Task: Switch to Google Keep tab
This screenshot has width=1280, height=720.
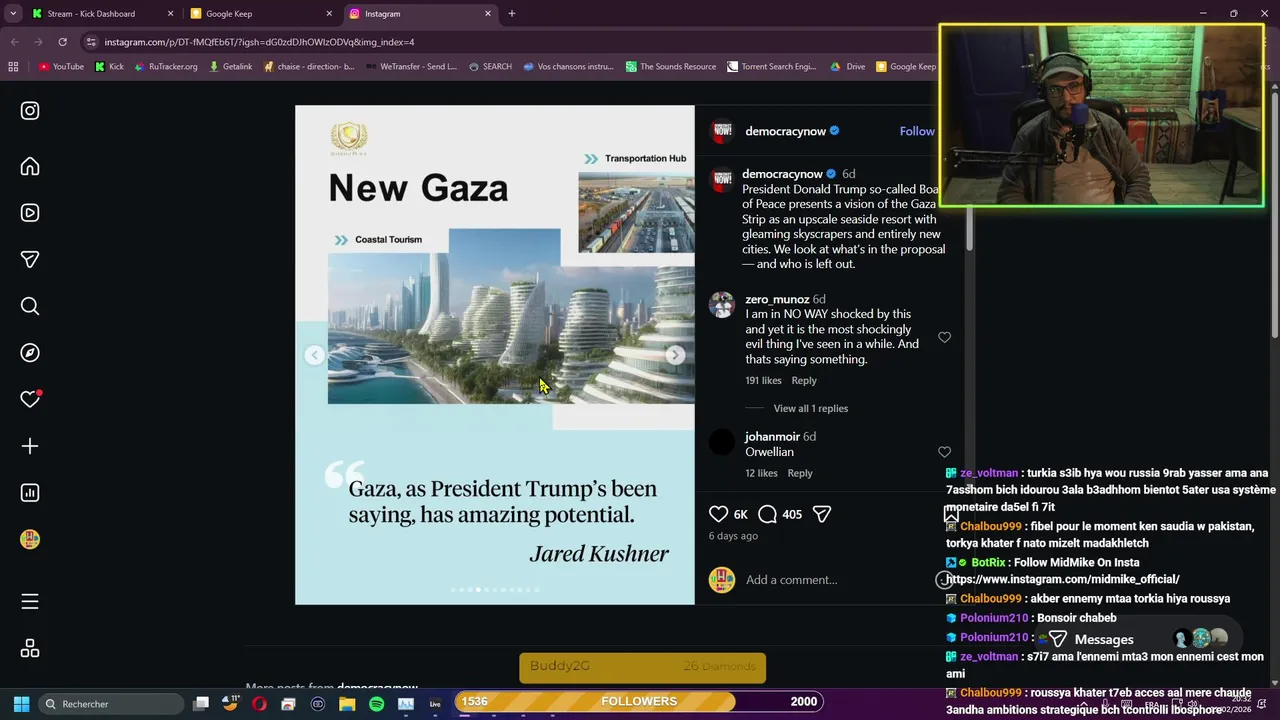Action: [261, 14]
